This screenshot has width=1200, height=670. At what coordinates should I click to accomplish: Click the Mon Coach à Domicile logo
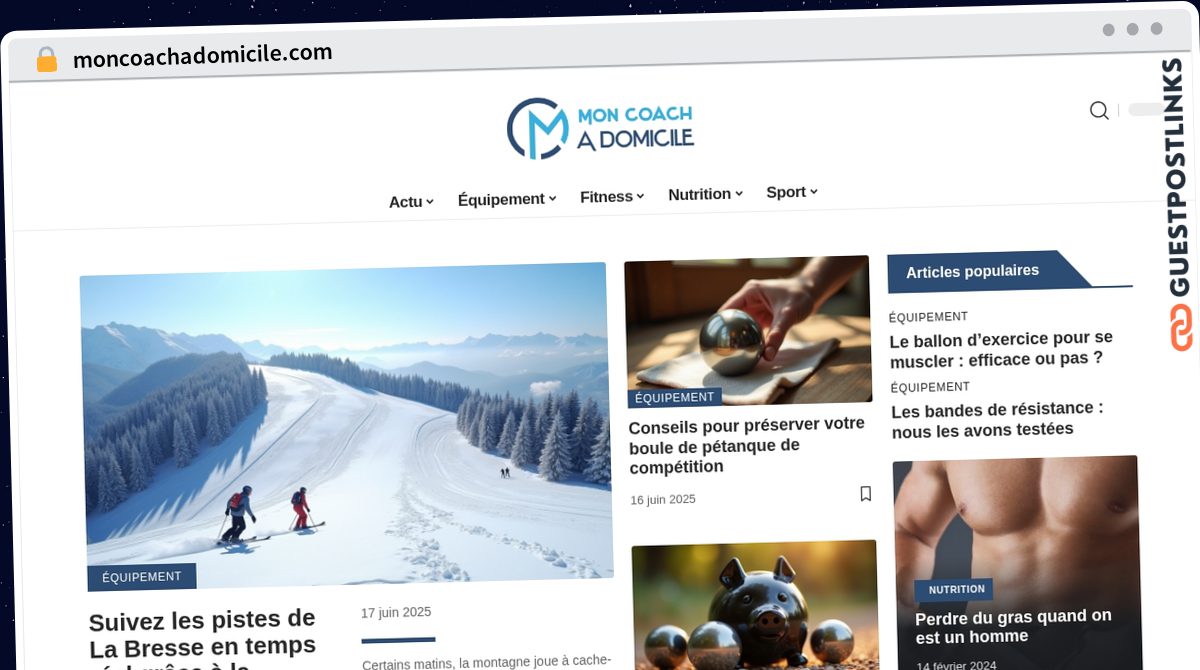[x=600, y=128]
